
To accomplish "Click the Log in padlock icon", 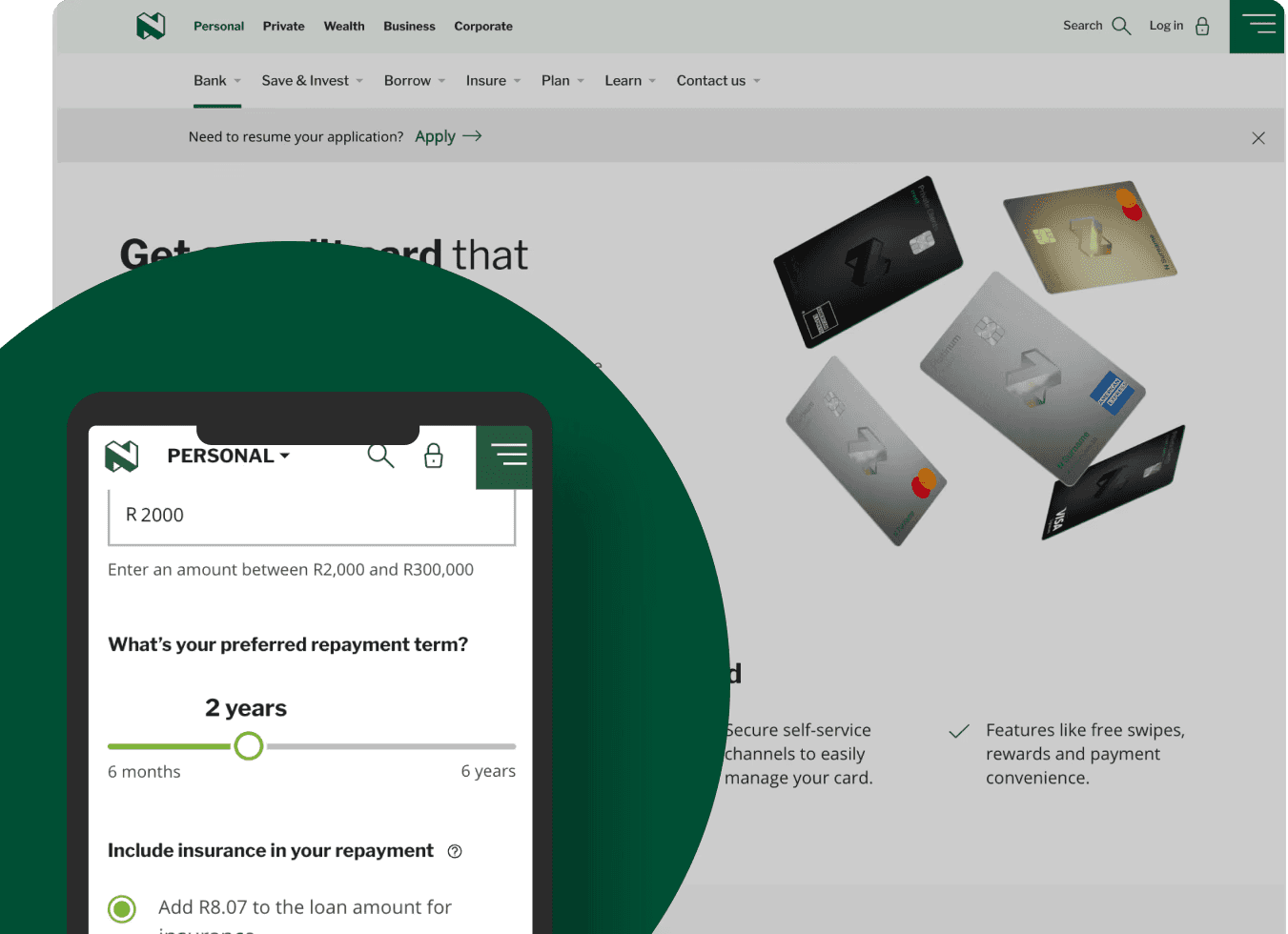I will pos(1202,26).
